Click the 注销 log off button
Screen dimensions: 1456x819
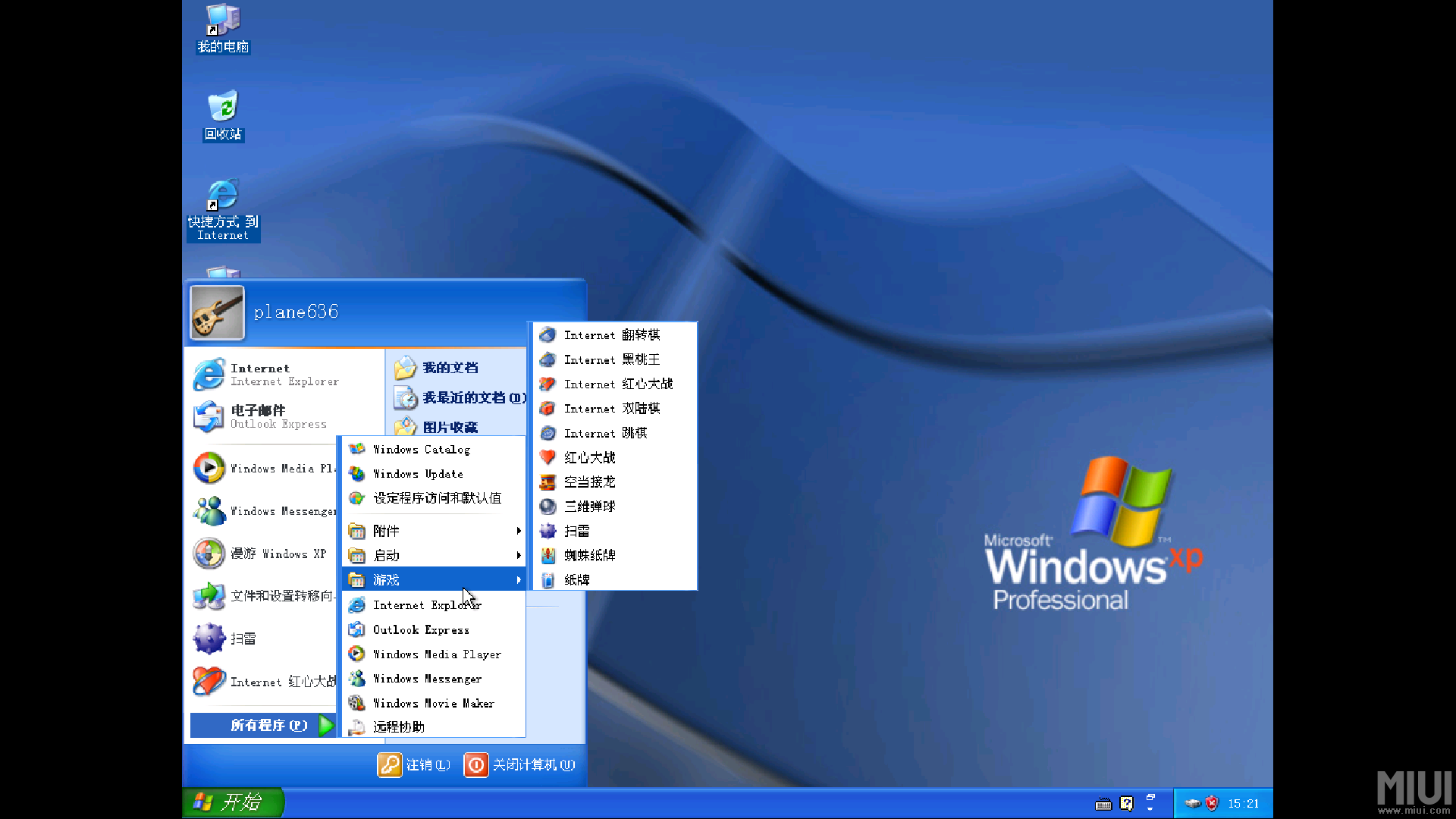click(414, 764)
